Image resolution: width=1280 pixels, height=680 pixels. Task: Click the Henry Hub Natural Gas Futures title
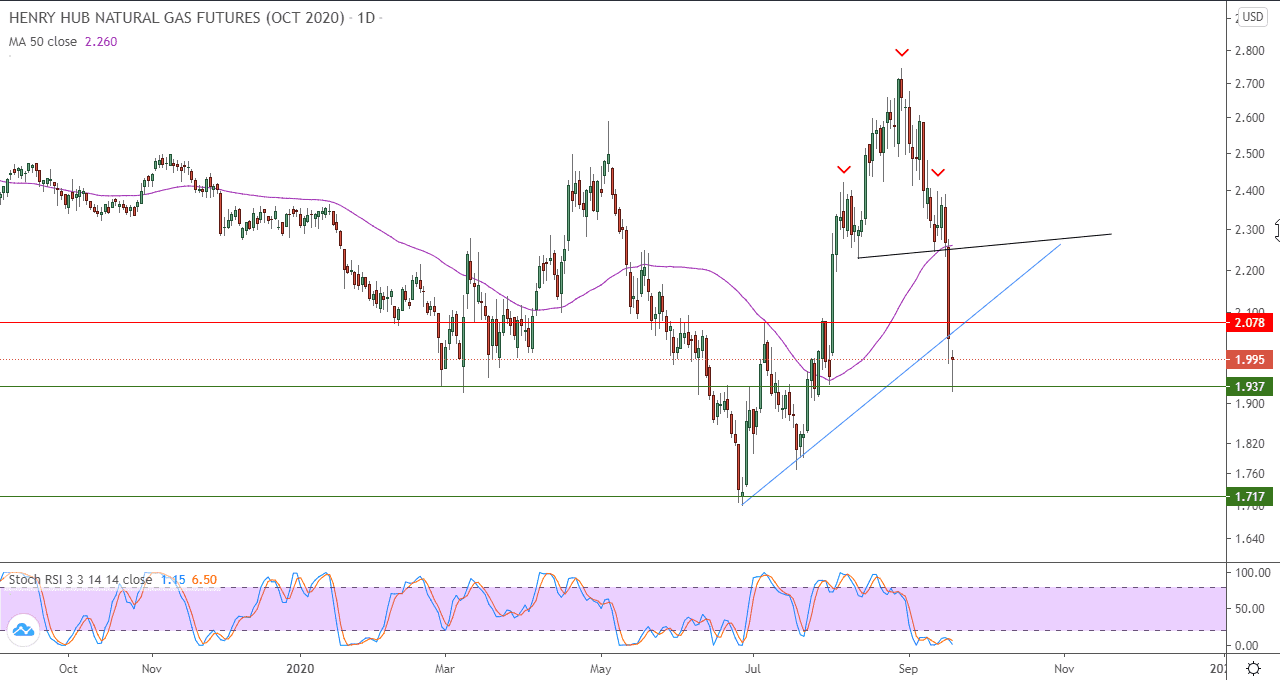tap(177, 18)
